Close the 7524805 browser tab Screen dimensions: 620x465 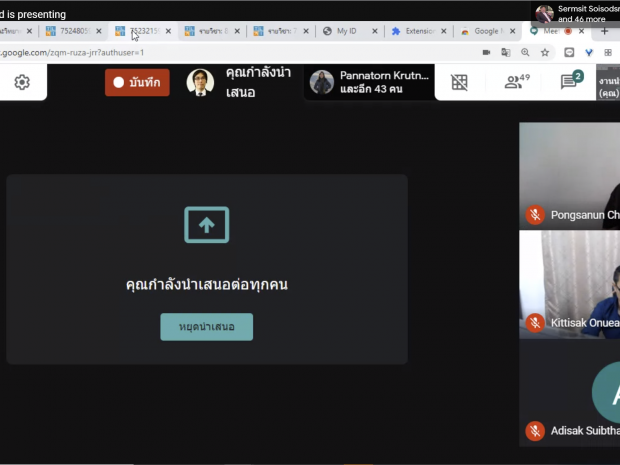point(99,31)
